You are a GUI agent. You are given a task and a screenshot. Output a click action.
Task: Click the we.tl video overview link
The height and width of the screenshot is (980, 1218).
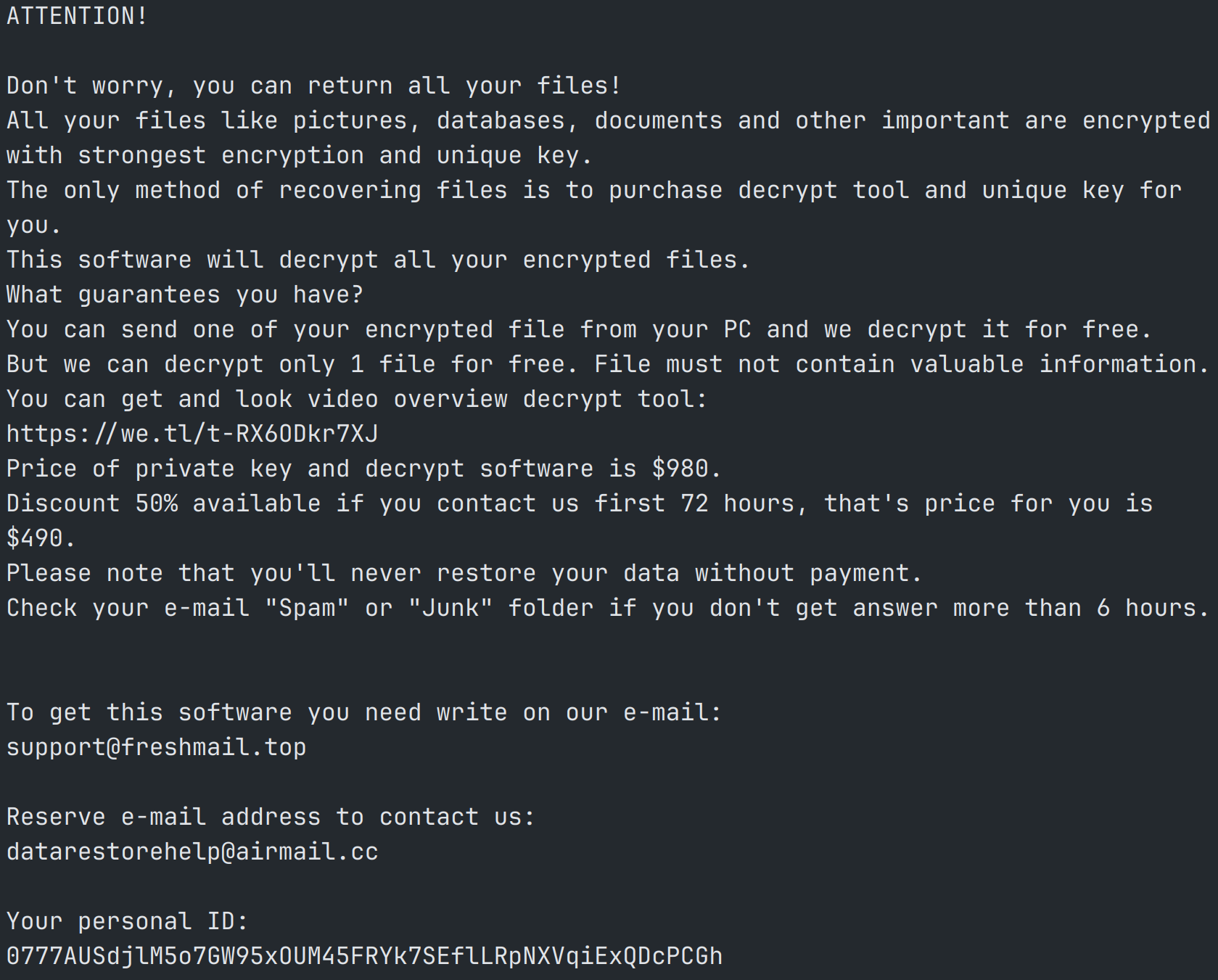click(192, 434)
